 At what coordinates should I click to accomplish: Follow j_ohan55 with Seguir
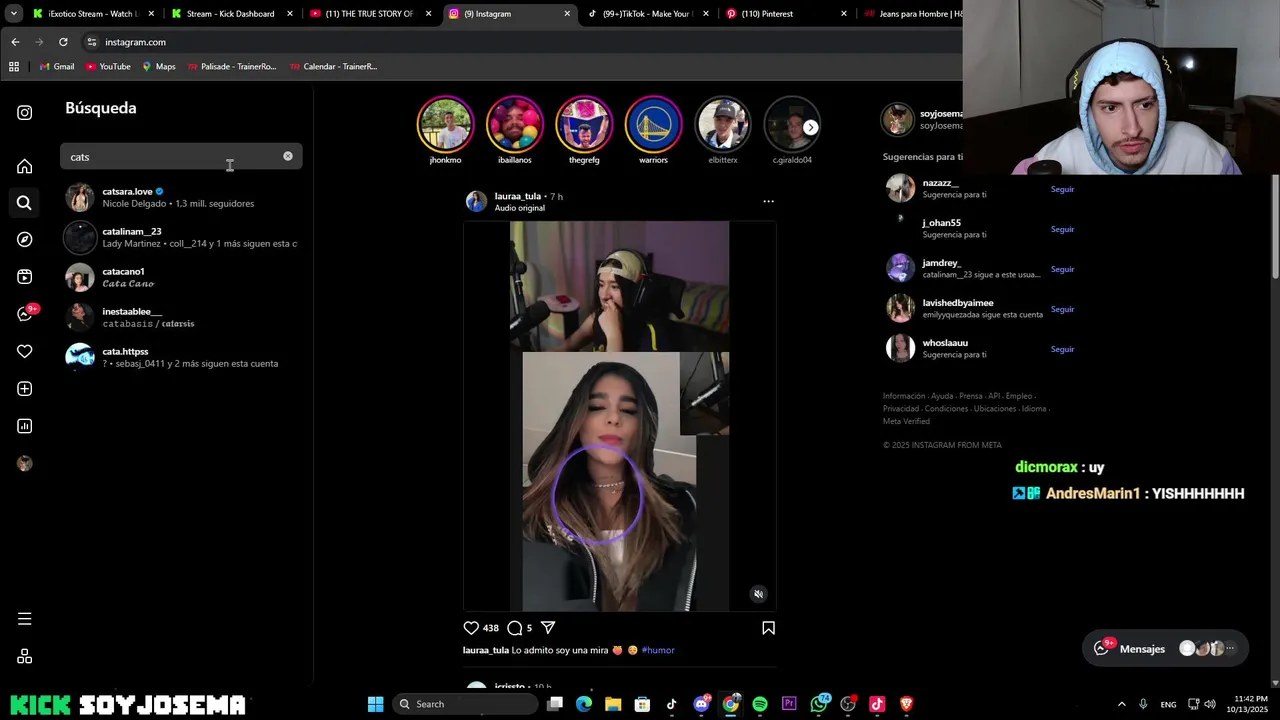[1062, 229]
